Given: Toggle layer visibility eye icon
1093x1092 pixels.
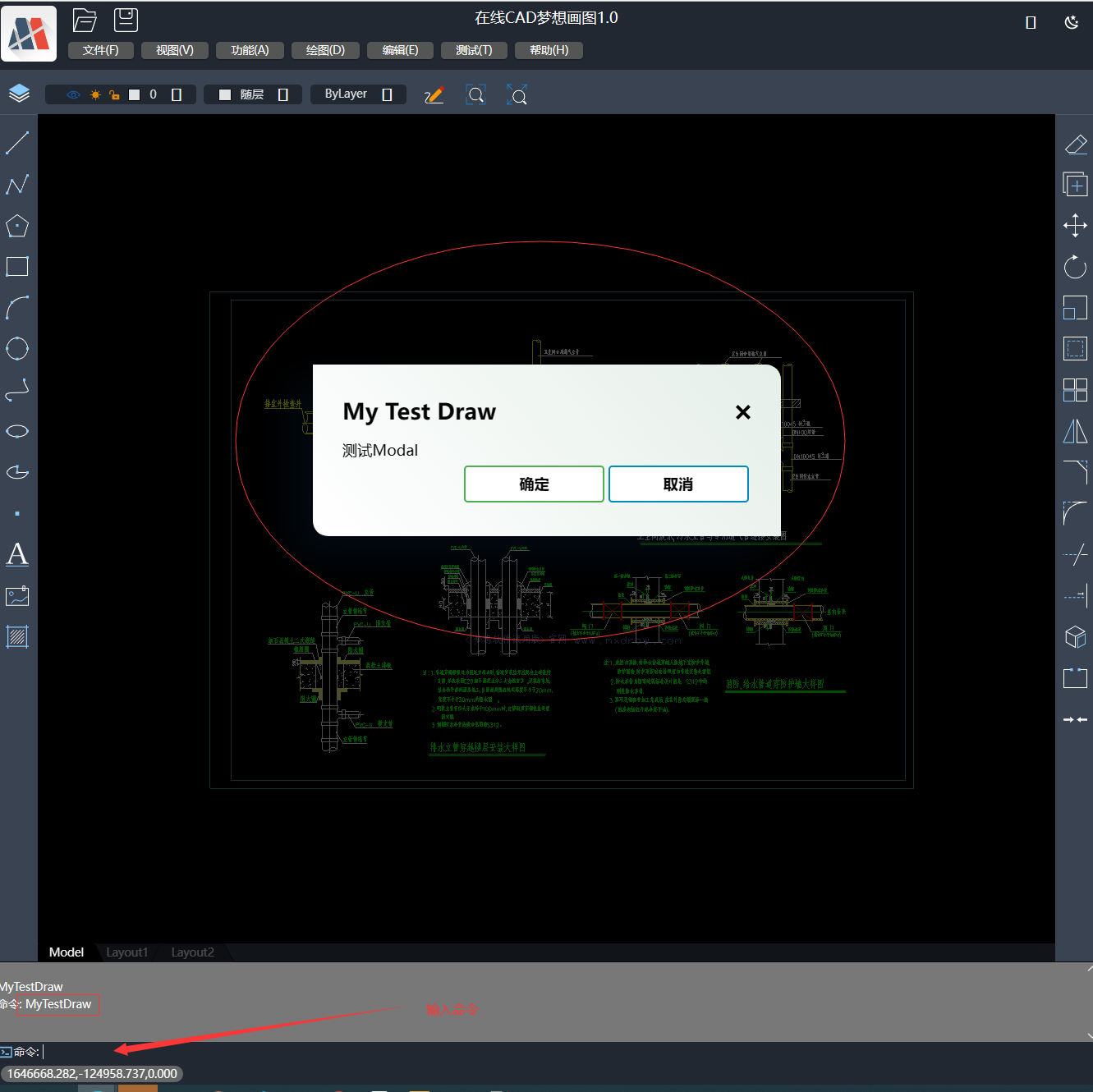Looking at the screenshot, I should tap(73, 94).
